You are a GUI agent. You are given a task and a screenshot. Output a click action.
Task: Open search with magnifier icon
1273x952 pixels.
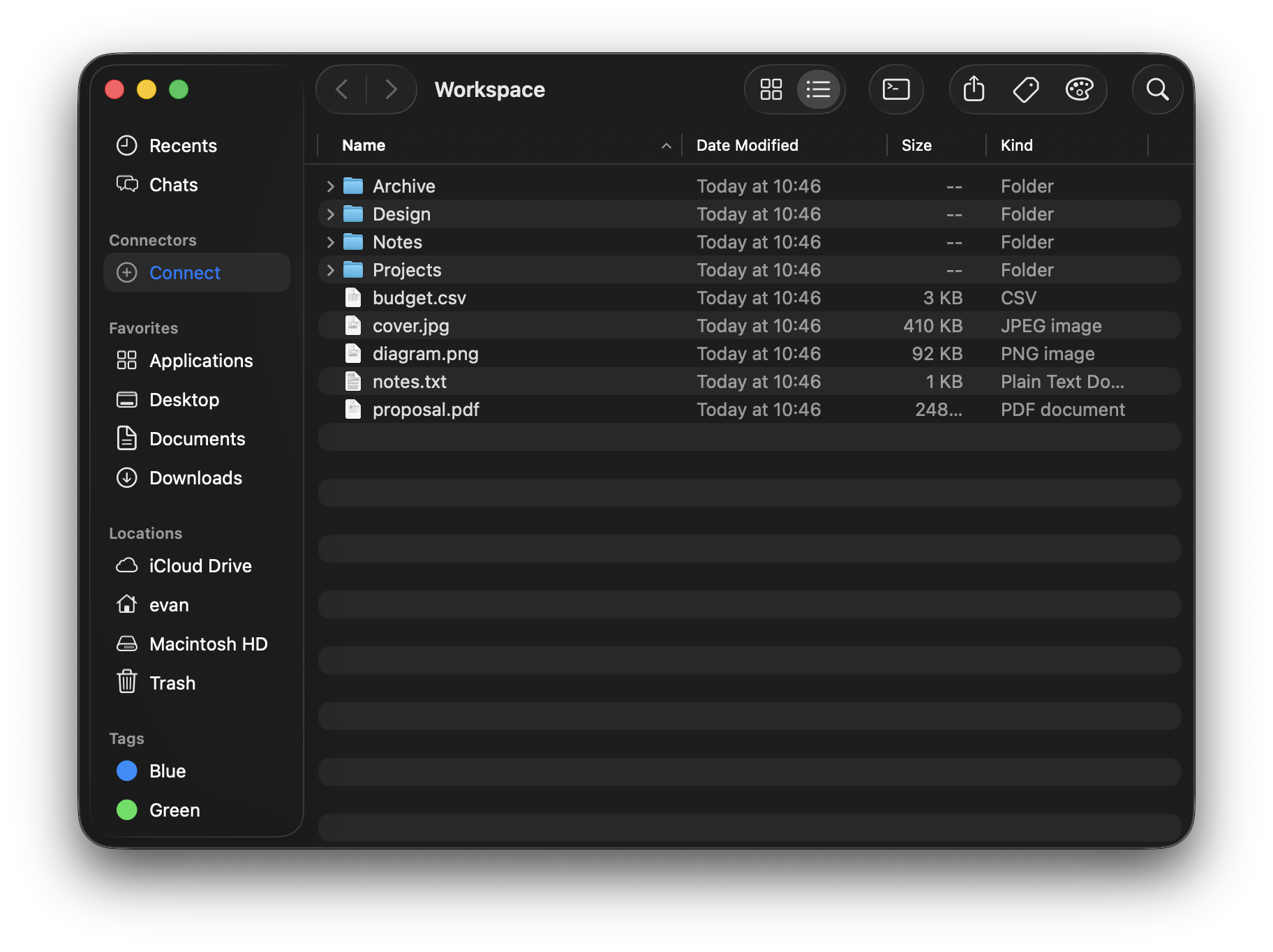pos(1157,89)
